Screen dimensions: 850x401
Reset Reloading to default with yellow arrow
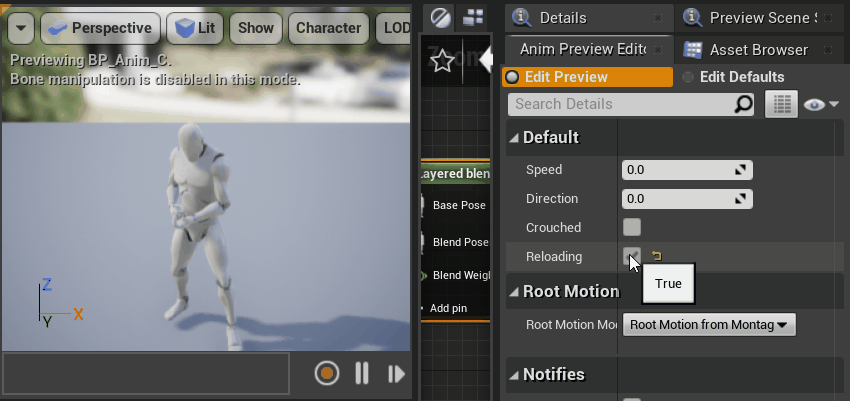(x=657, y=256)
